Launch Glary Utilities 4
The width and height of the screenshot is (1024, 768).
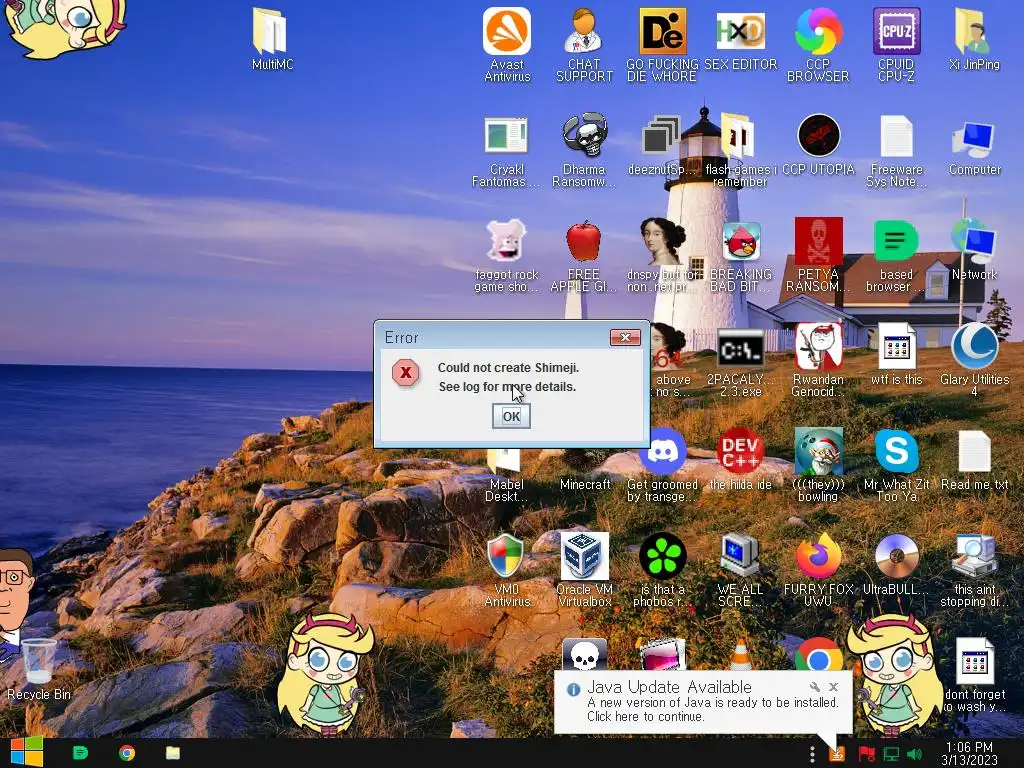coord(974,361)
